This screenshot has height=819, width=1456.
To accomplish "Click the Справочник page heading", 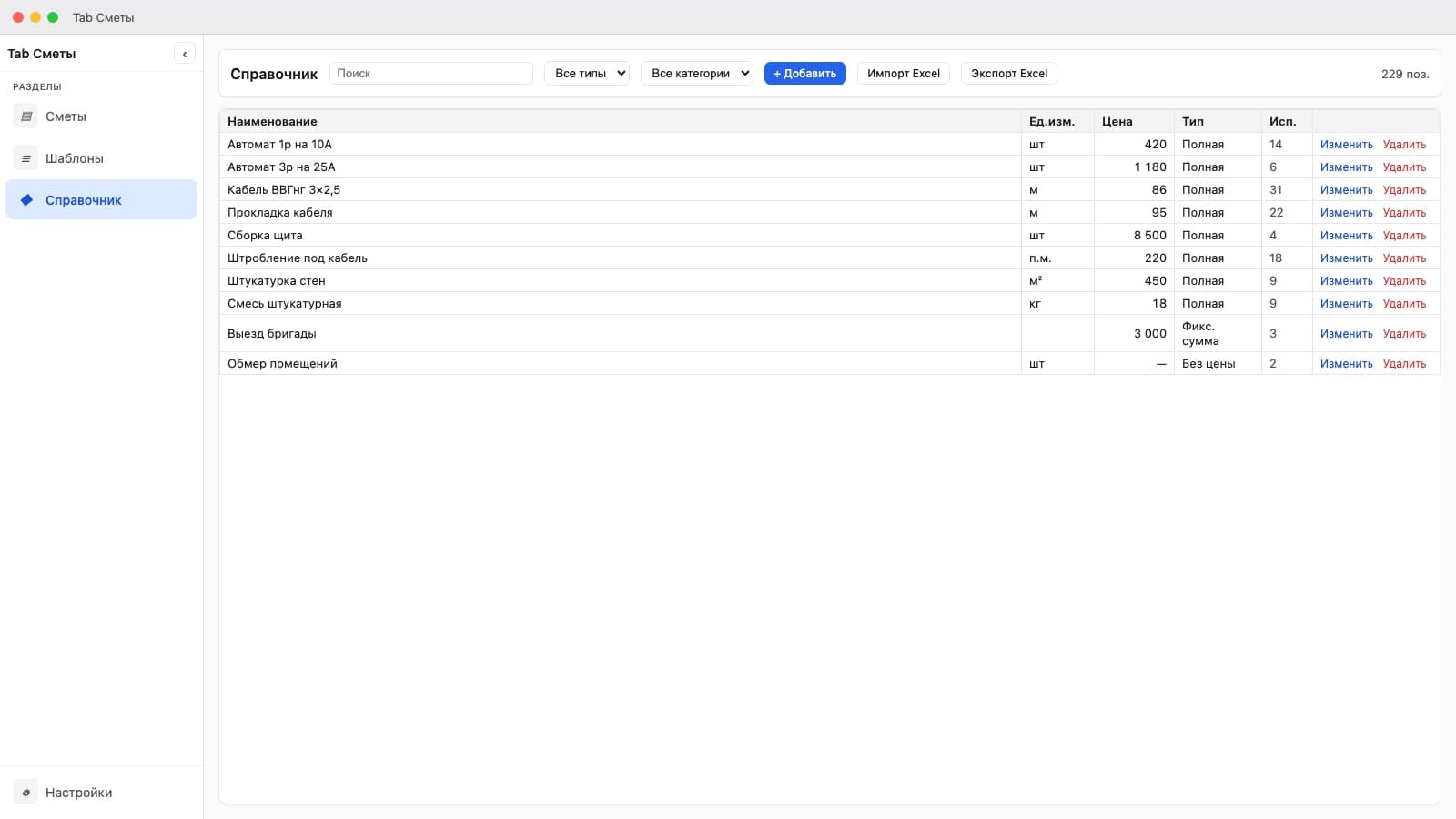I will (x=274, y=74).
